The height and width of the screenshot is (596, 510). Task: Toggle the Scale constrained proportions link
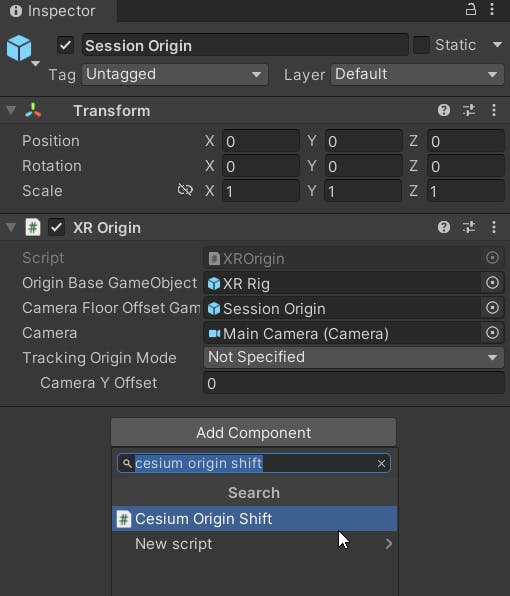pyautogui.click(x=185, y=190)
